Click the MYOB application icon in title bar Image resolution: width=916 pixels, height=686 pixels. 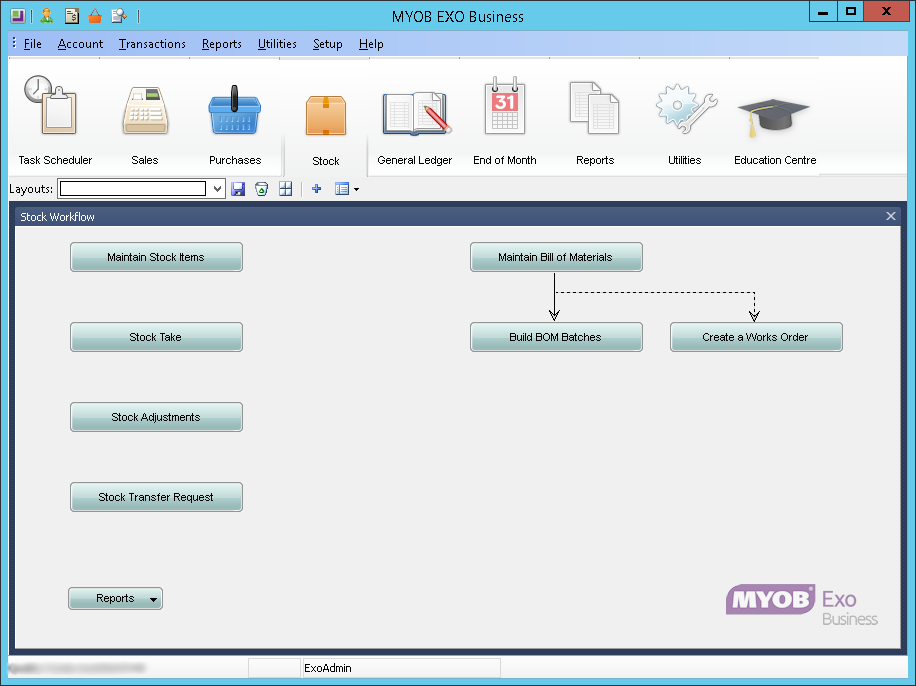(18, 16)
